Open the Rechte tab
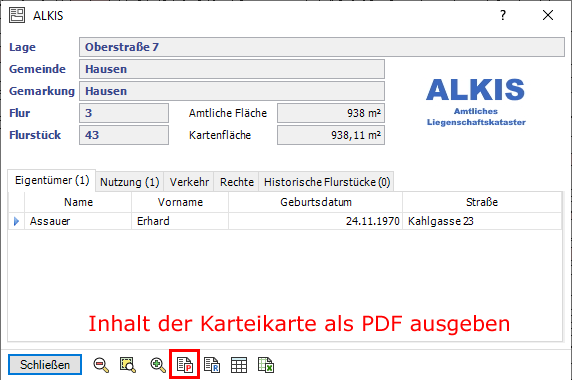Screen dimensions: 572x380 point(236,182)
